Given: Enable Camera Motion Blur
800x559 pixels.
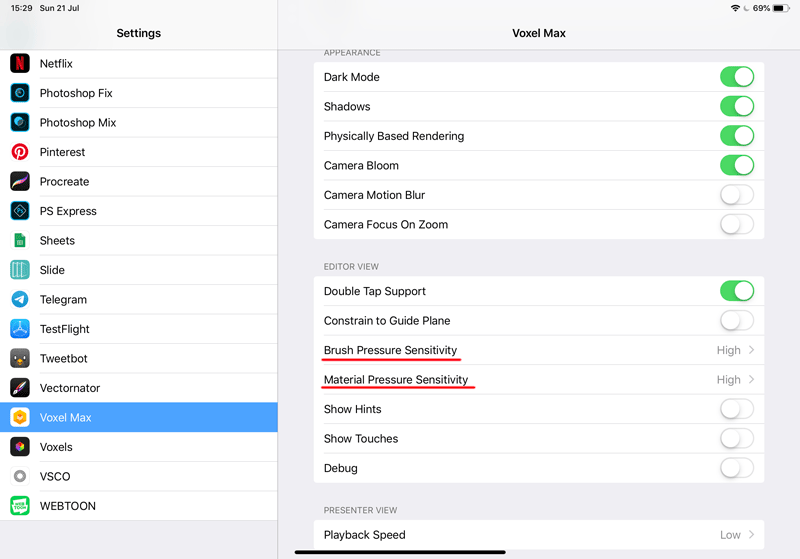Looking at the screenshot, I should tap(737, 195).
